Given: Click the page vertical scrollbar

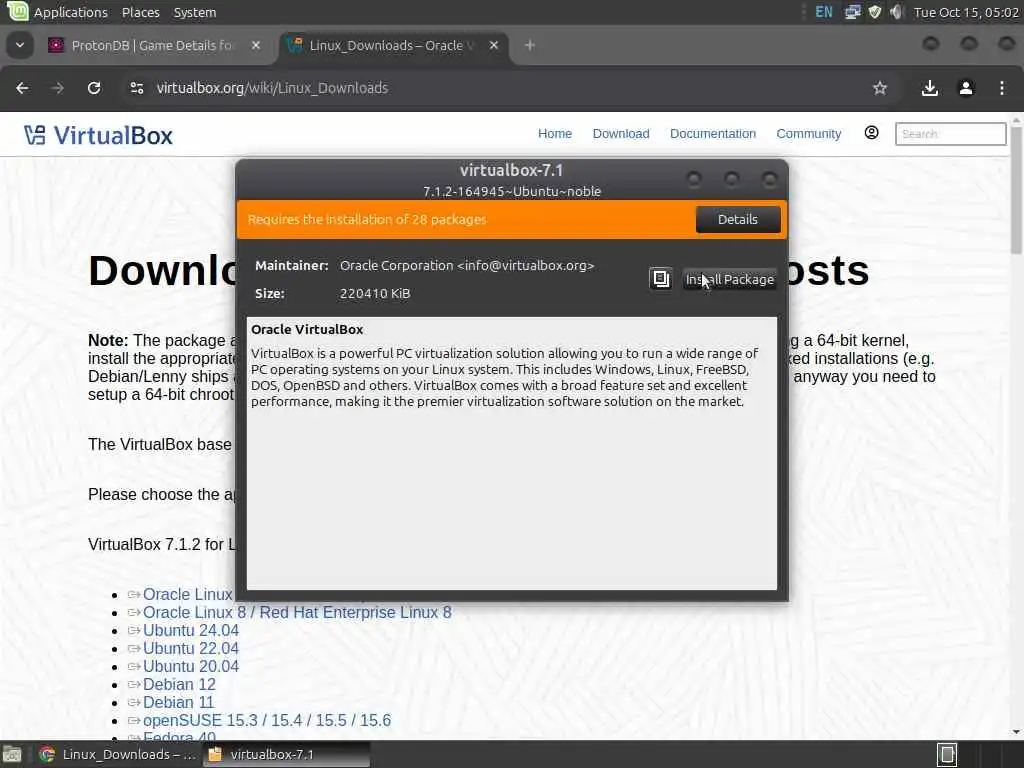Looking at the screenshot, I should 1016,189.
